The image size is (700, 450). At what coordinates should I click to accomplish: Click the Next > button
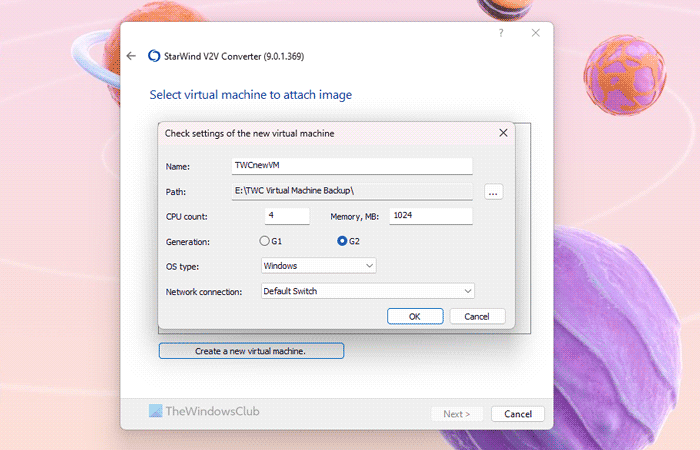[x=457, y=414]
